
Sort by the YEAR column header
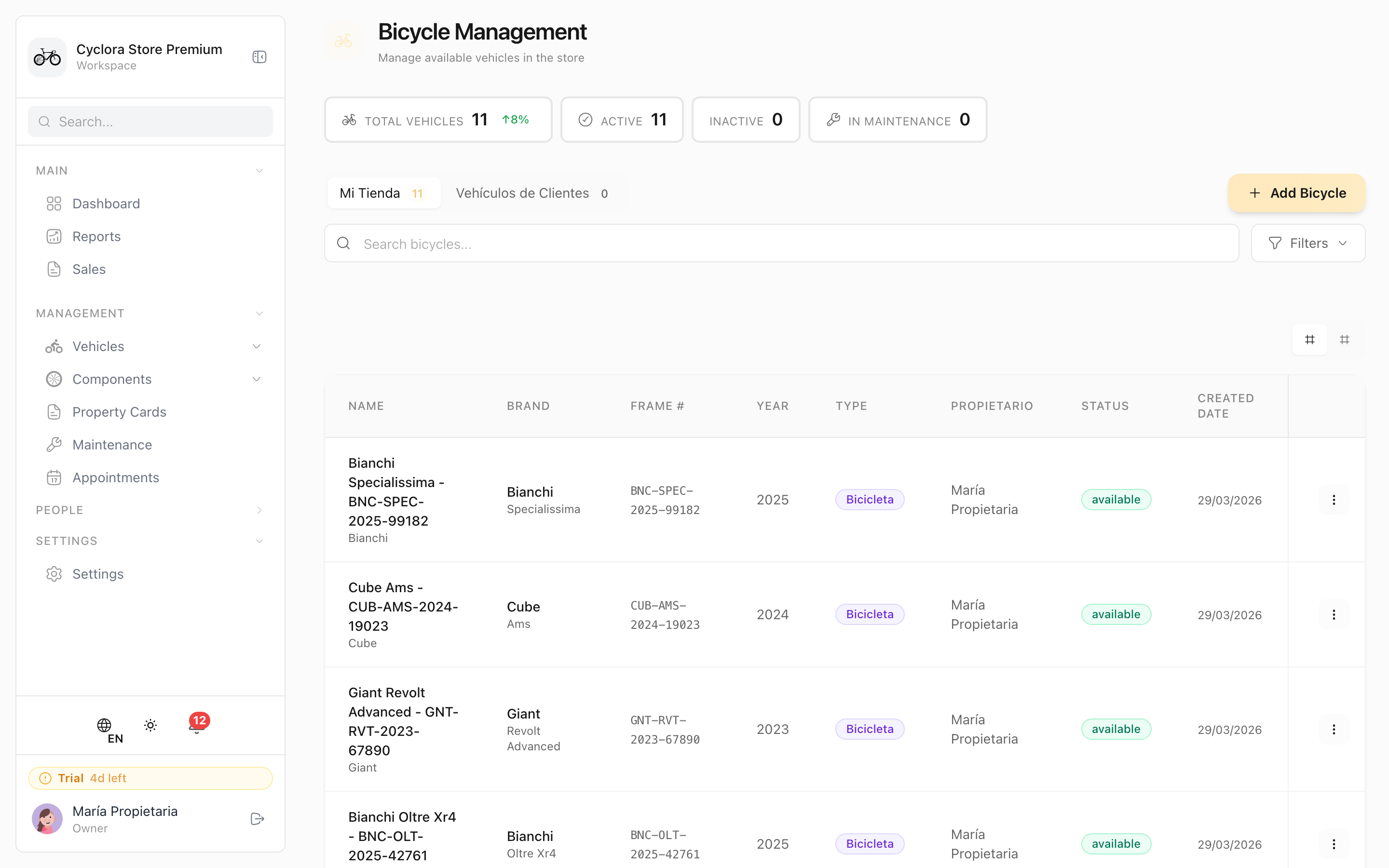click(773, 406)
